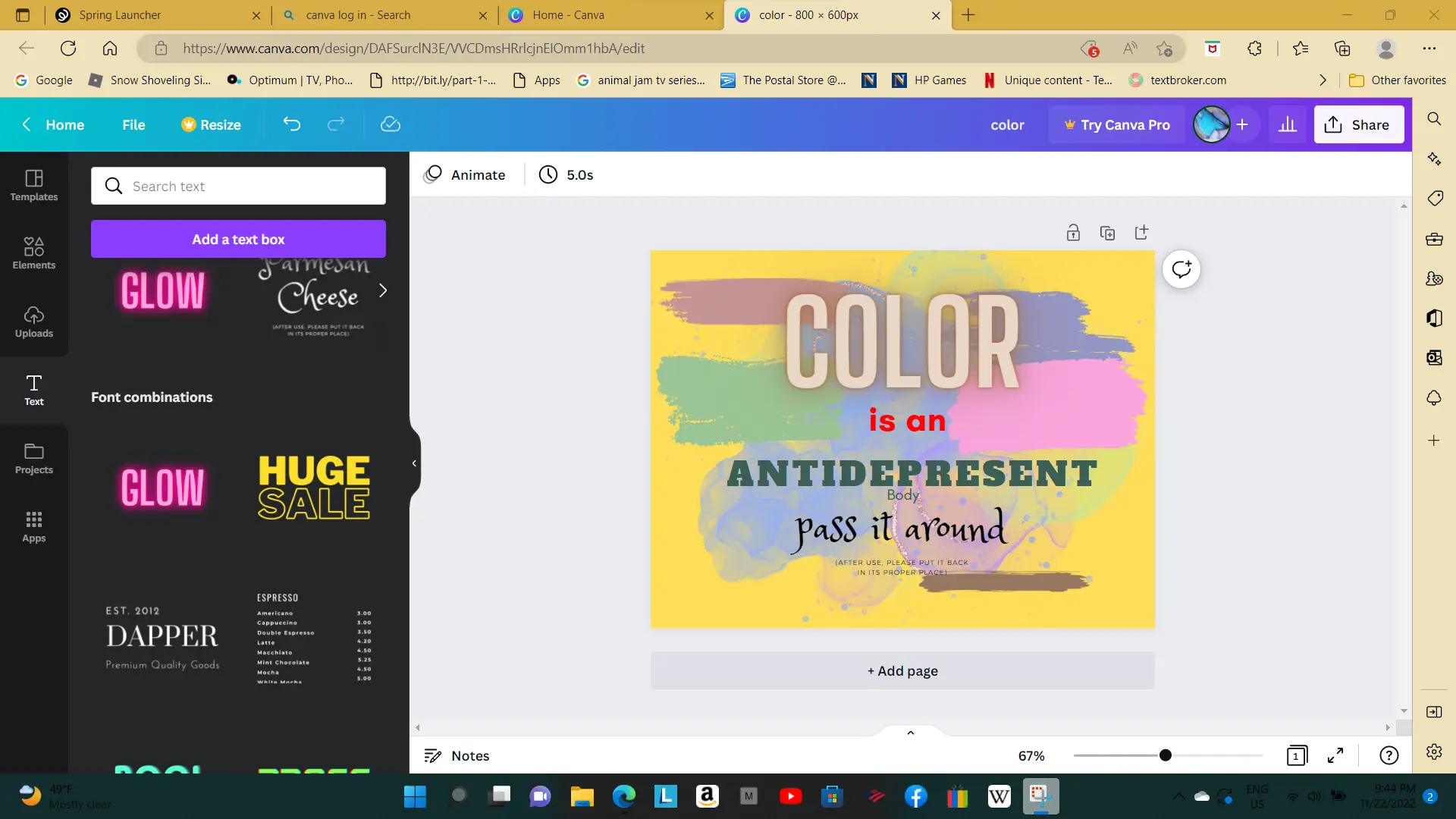The width and height of the screenshot is (1456, 819).
Task: Open YouTube app in taskbar
Action: click(x=790, y=796)
